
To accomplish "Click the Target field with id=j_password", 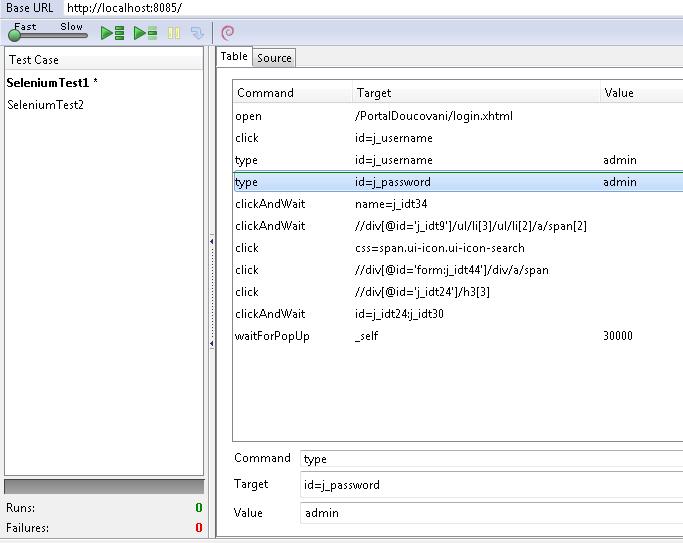I will 491,485.
